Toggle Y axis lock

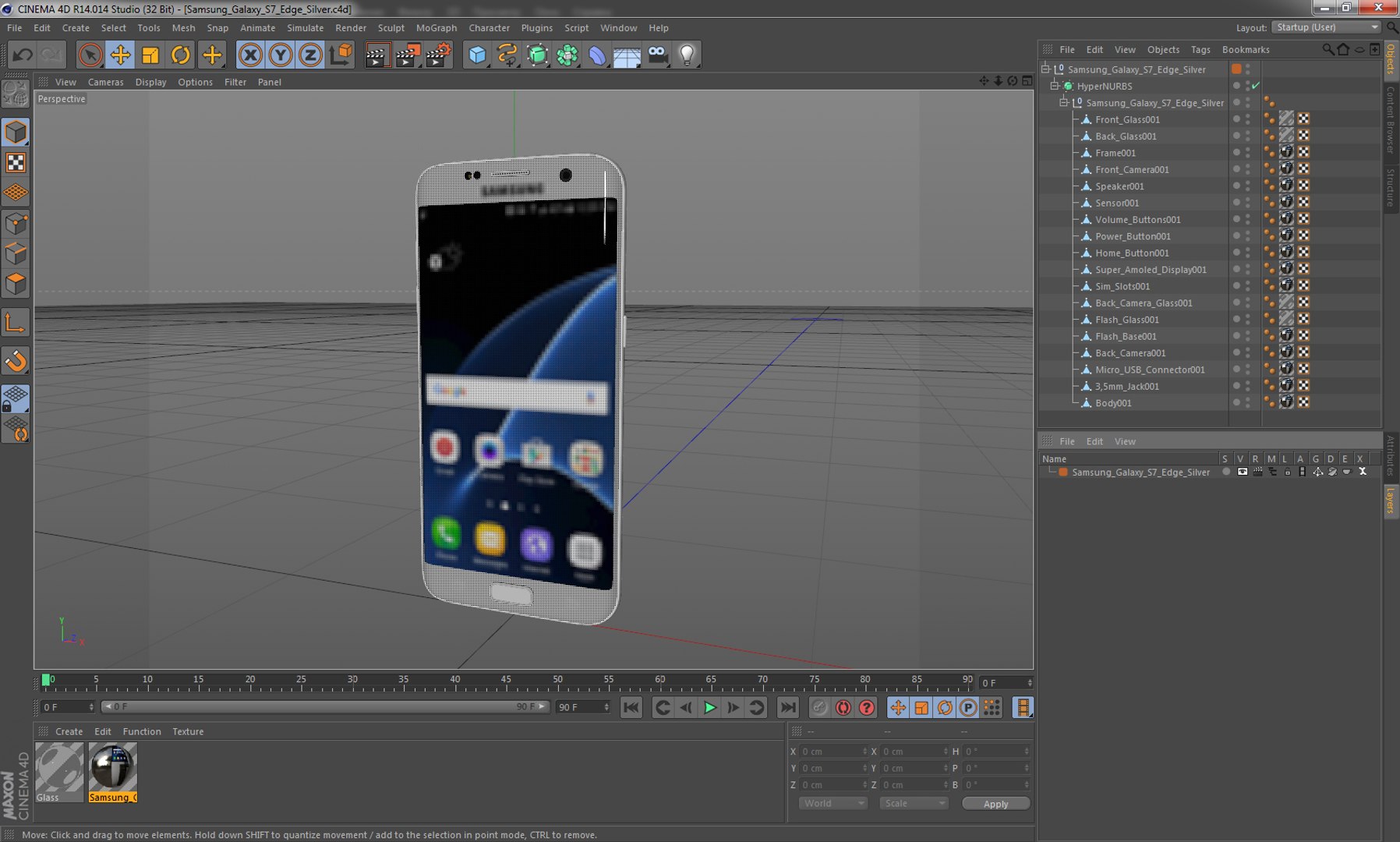pos(280,55)
